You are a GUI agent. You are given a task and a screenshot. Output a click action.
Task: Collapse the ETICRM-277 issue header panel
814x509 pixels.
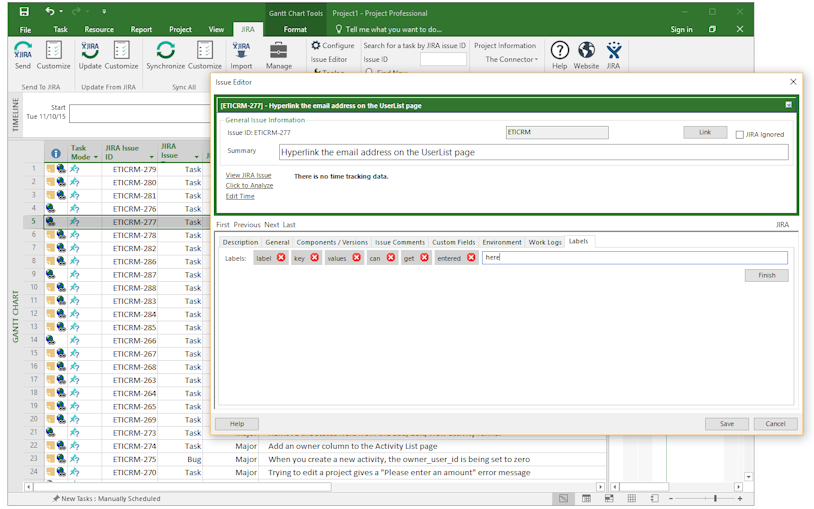tap(789, 105)
